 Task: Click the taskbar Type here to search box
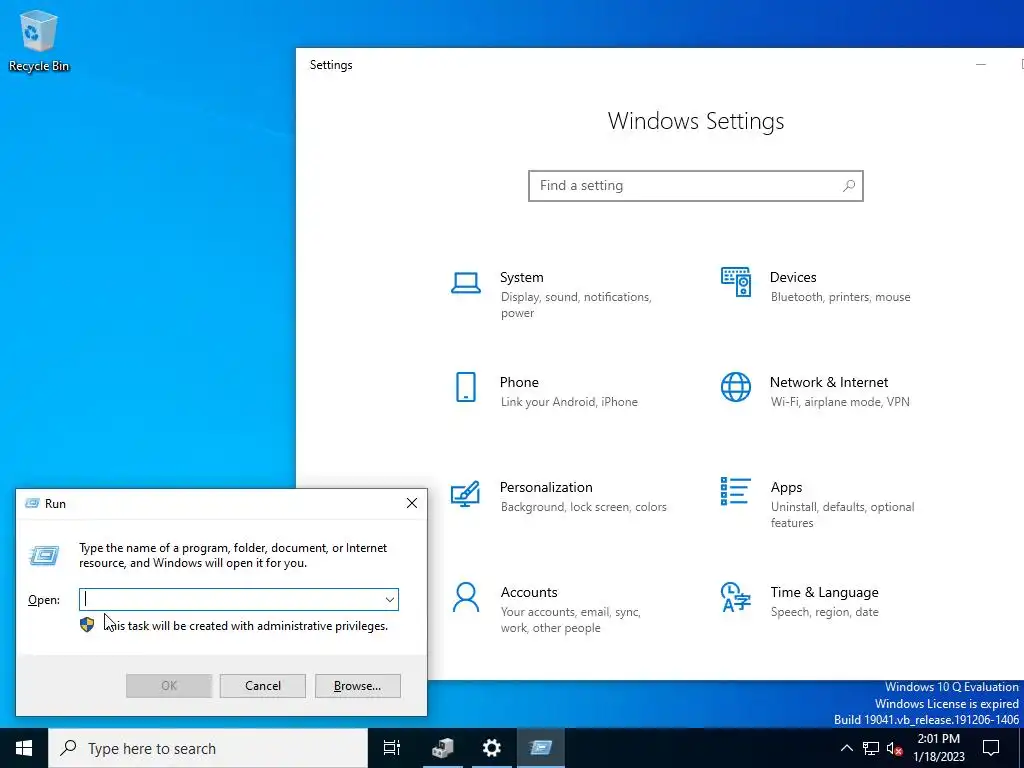pyautogui.click(x=208, y=748)
